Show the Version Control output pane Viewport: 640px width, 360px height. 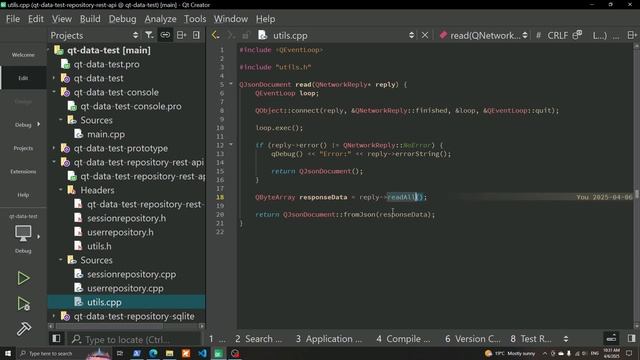473,339
